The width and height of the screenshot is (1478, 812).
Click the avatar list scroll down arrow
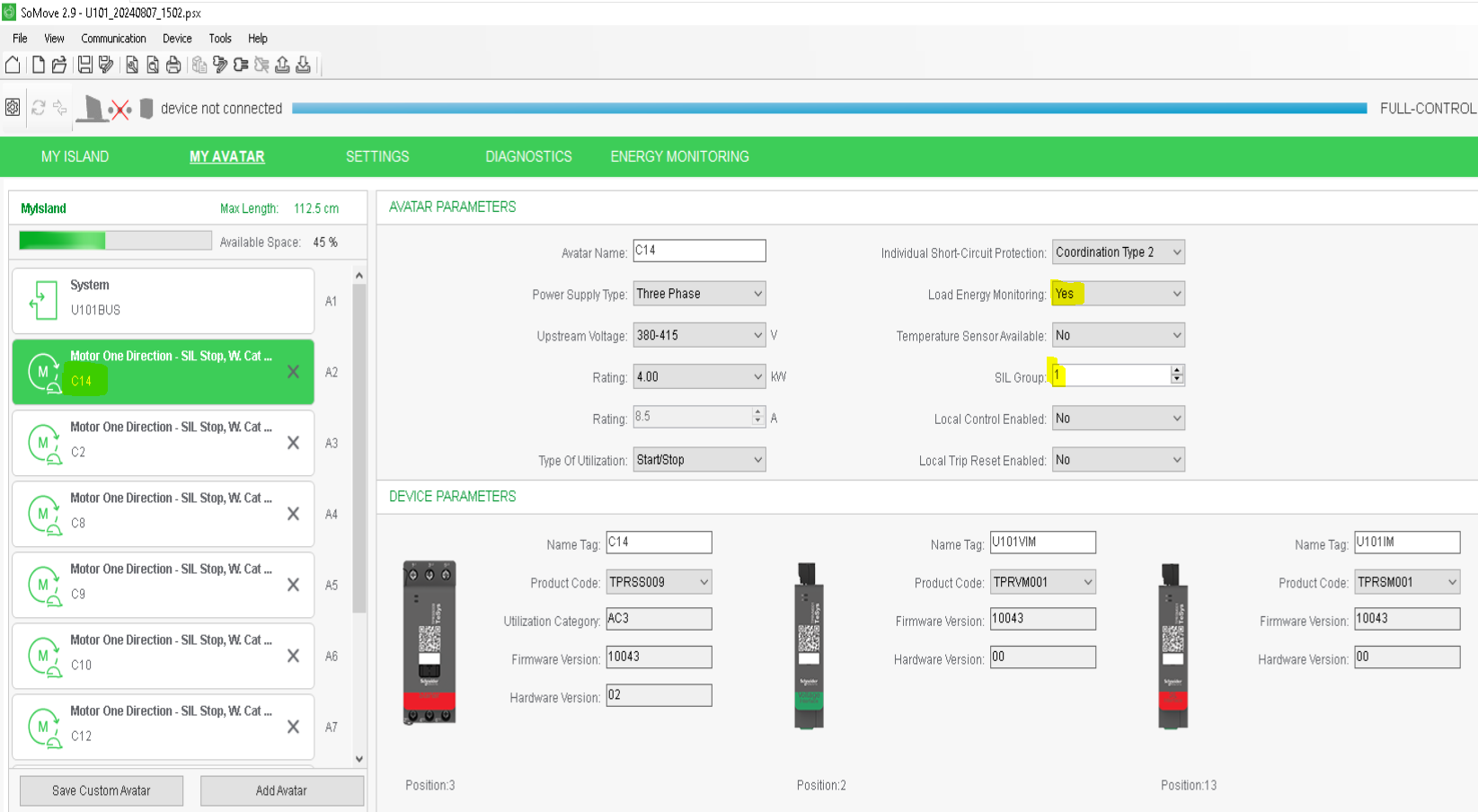tap(359, 759)
